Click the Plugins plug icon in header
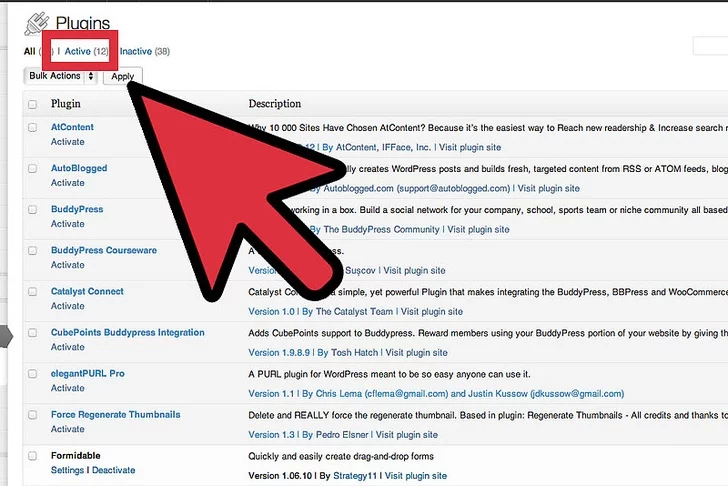Screen dimensions: 728x486 [x=36, y=21]
